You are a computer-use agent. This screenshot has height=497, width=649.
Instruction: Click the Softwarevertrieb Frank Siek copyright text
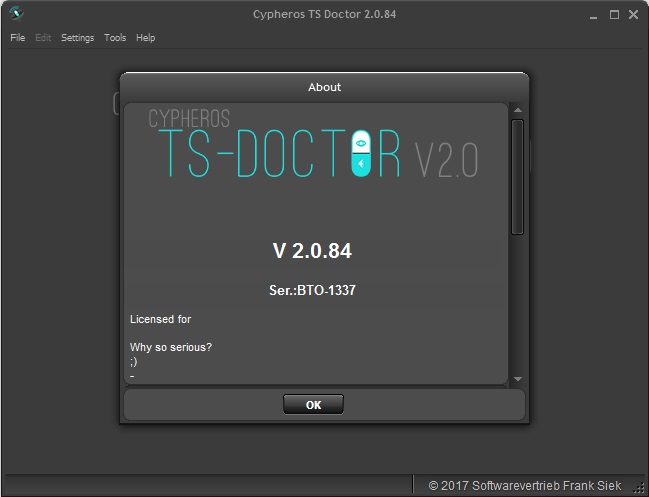click(524, 486)
